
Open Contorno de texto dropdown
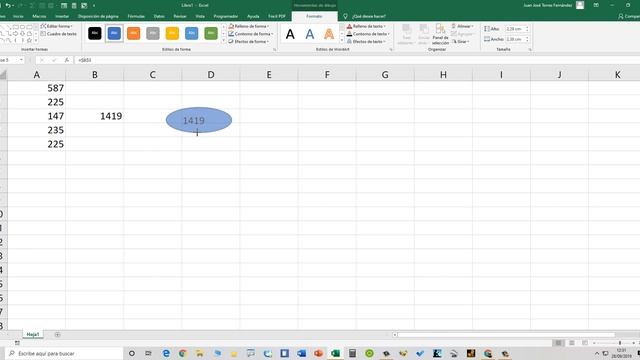click(x=368, y=34)
